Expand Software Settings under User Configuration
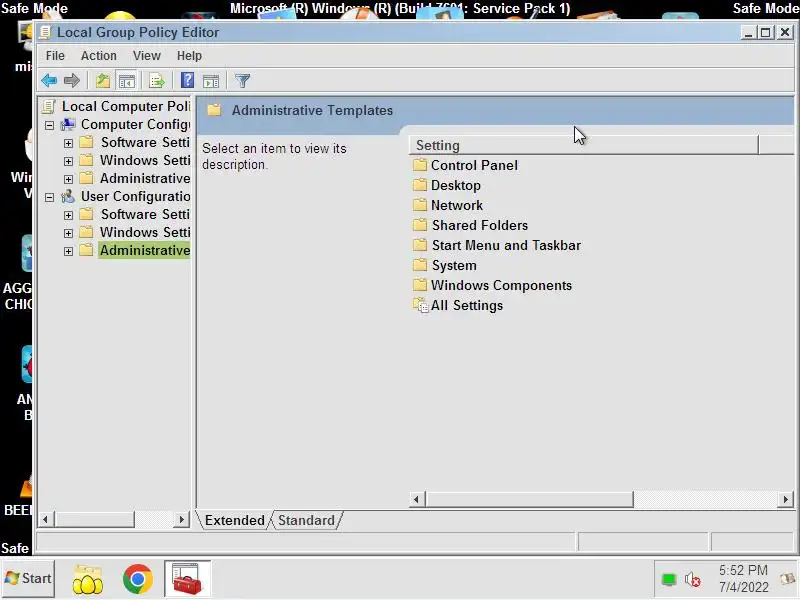This screenshot has height=600, width=800. (68, 215)
